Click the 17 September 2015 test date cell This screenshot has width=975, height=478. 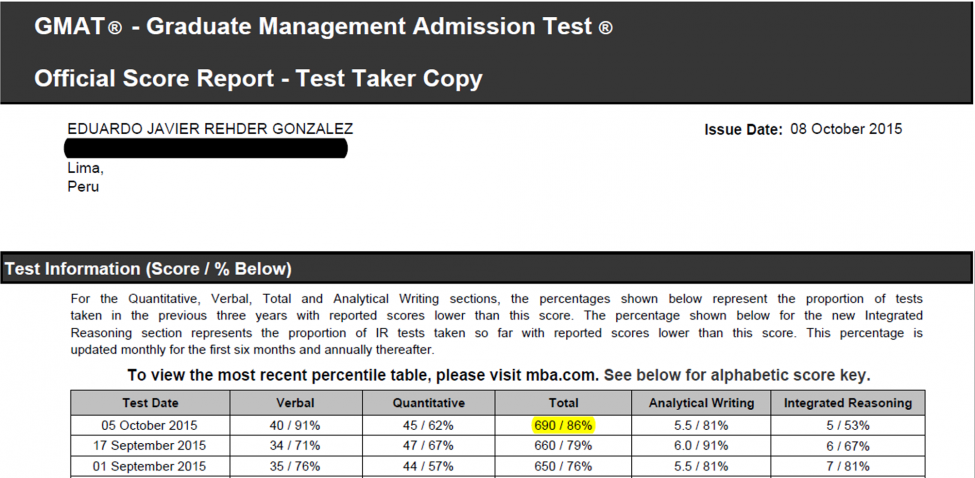tap(150, 446)
